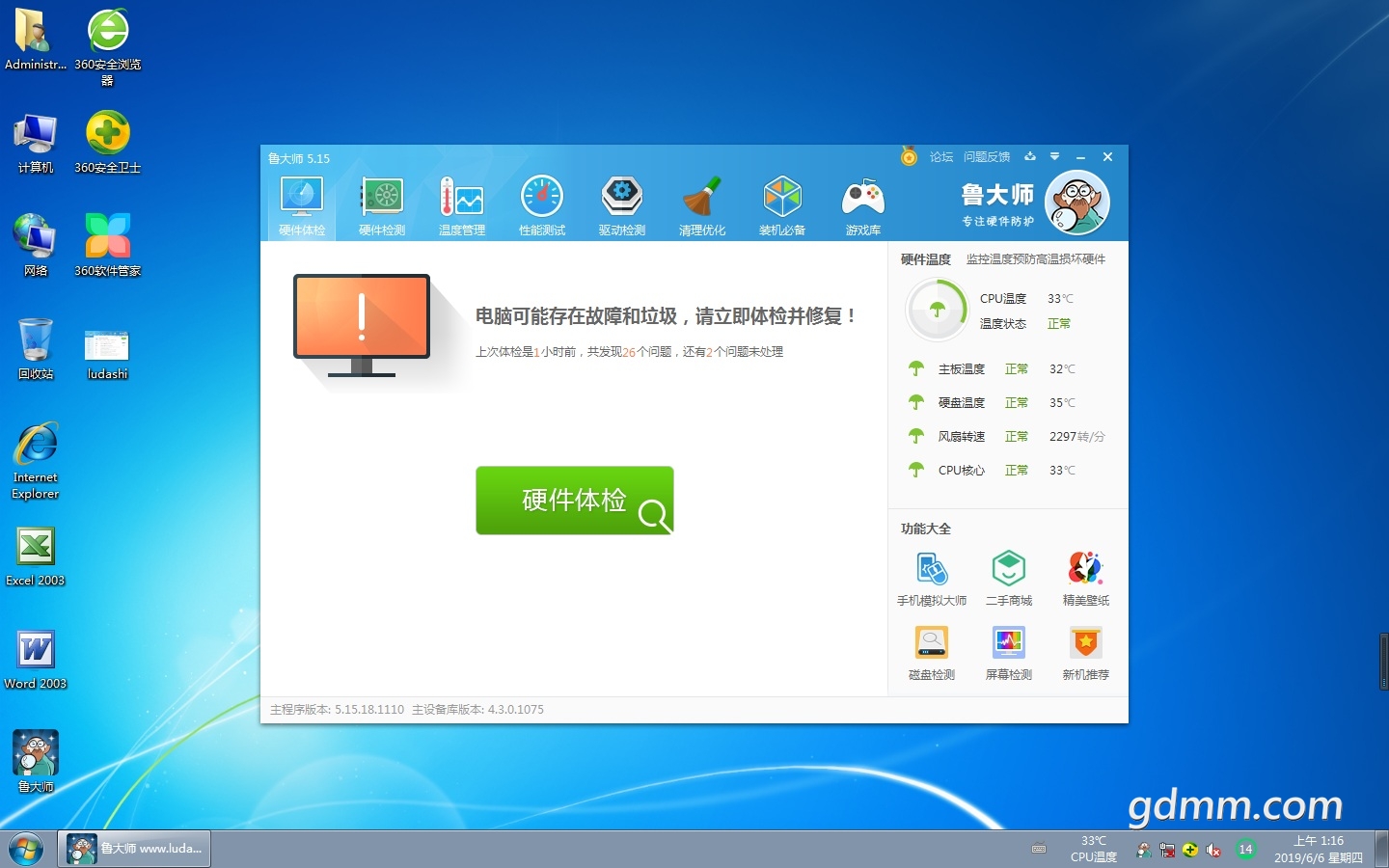Click the gold medal icon in title bar
The width and height of the screenshot is (1389, 868).
[x=909, y=156]
